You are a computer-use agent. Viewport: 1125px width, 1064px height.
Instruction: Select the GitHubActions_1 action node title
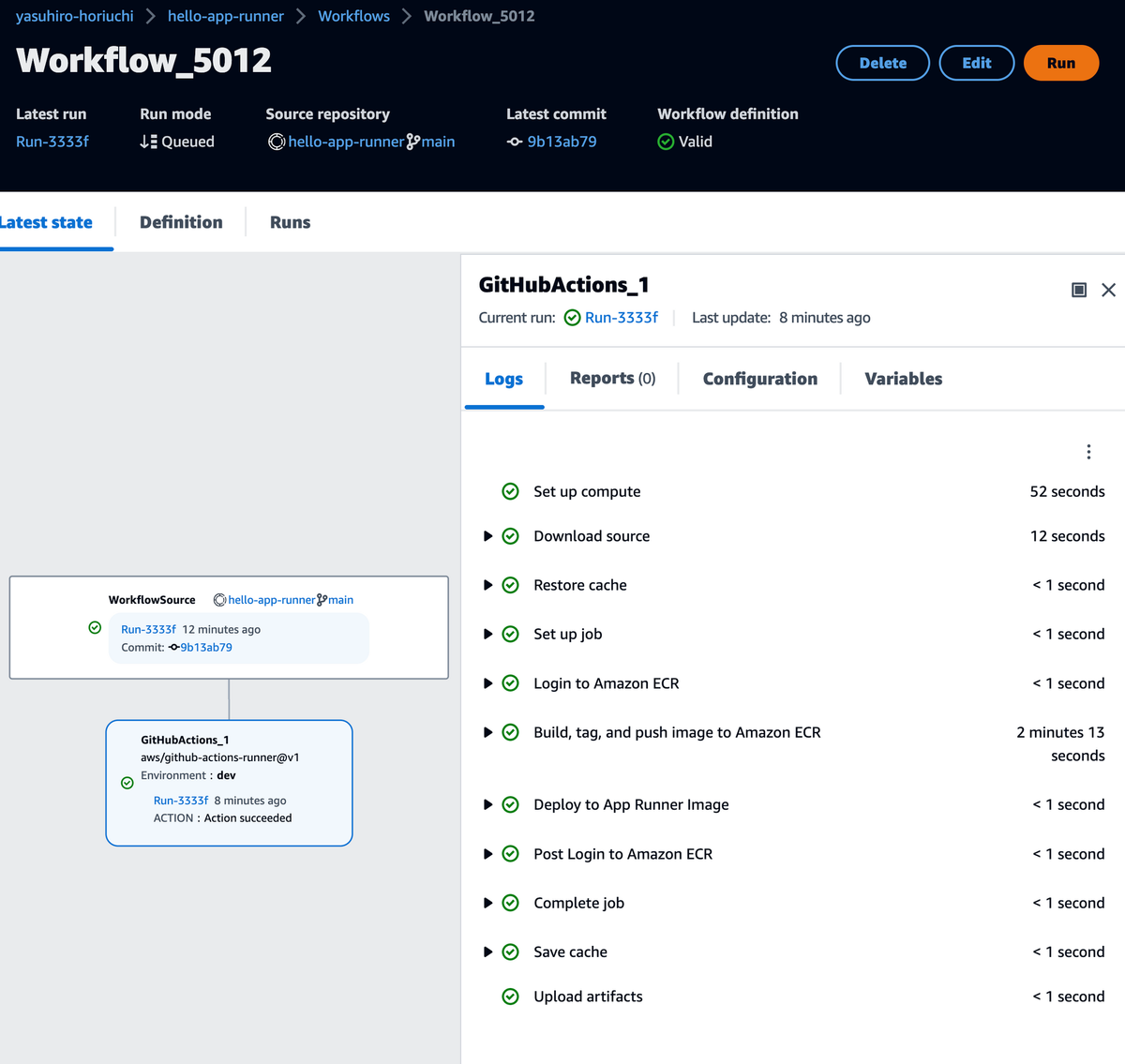point(185,740)
